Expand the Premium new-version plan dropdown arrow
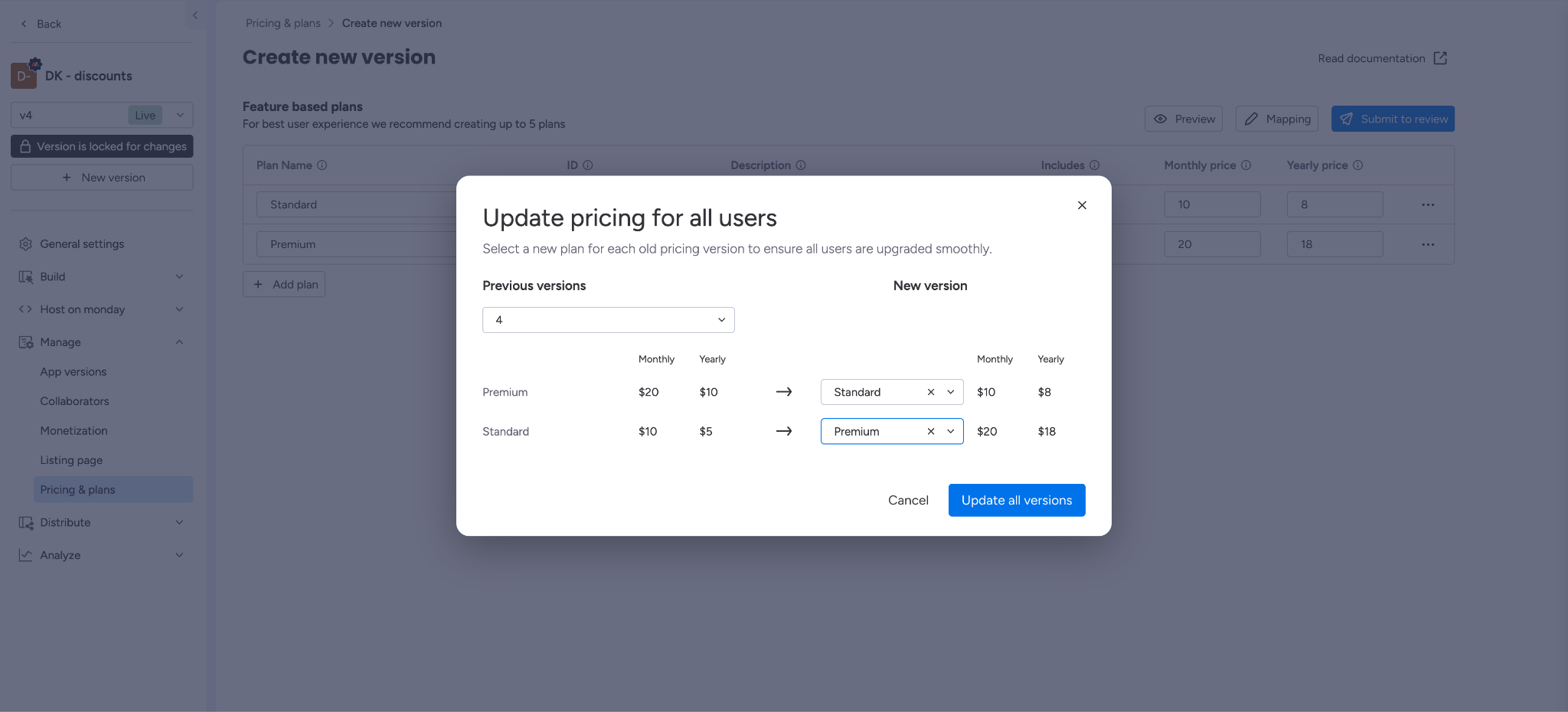The image size is (1568, 712). tap(951, 432)
